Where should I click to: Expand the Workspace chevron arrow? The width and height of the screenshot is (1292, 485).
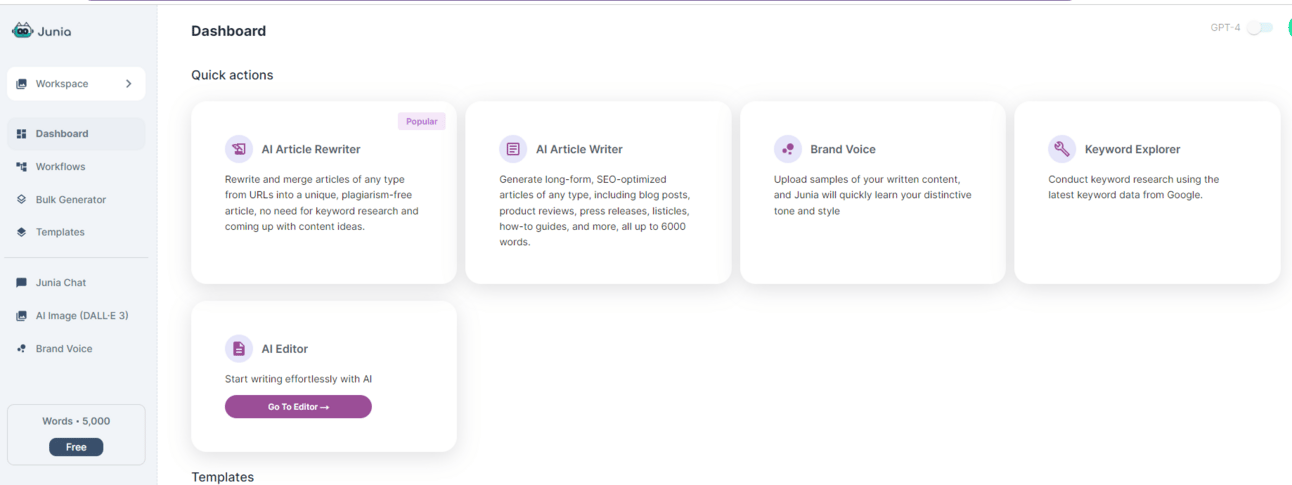point(128,84)
